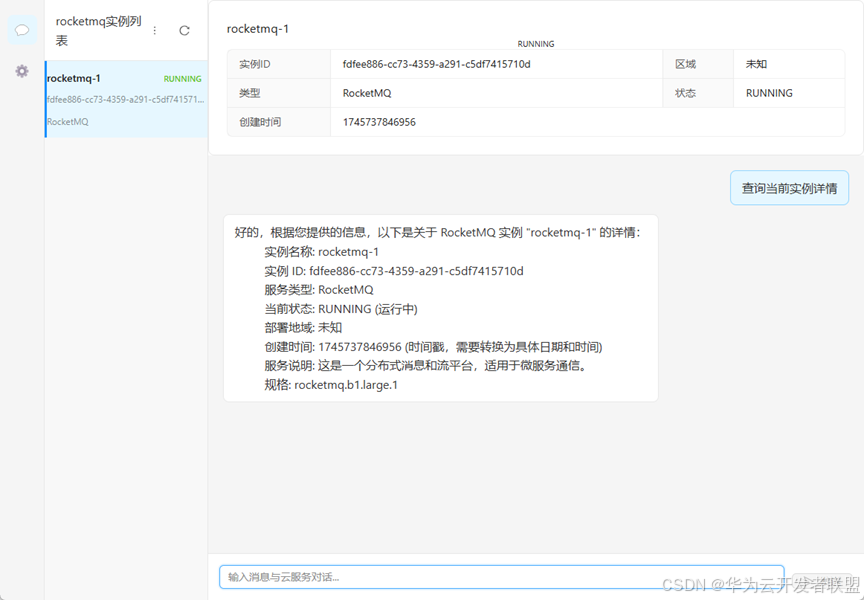Select the rocketmq-1 instance in list
This screenshot has height=600, width=864.
click(126, 99)
